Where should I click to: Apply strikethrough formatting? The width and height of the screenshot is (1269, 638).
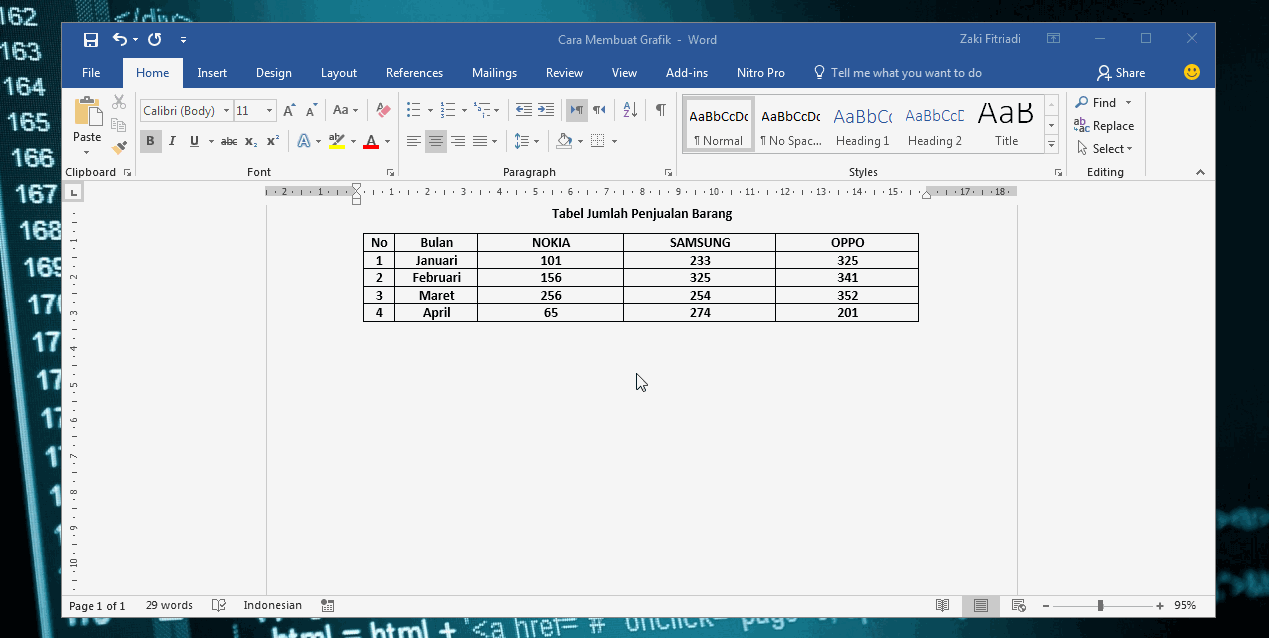(229, 142)
